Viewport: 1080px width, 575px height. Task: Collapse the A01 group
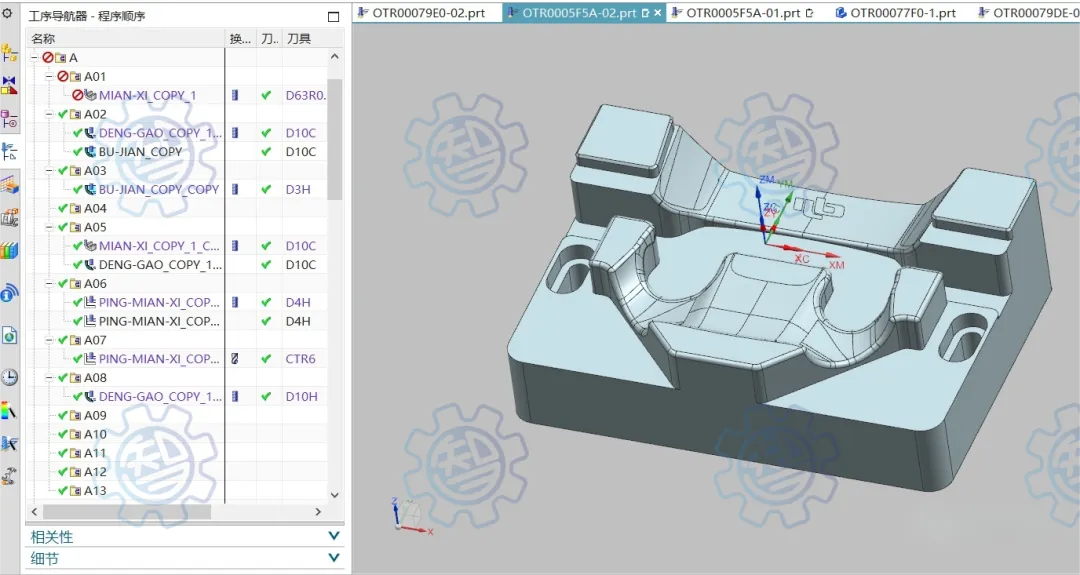coord(49,76)
